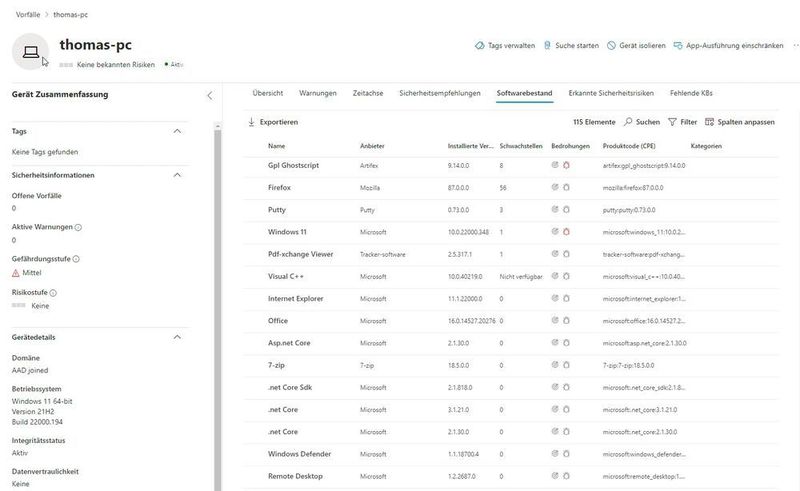Click the 115 Elemente count
The height and width of the screenshot is (491, 800).
594,122
